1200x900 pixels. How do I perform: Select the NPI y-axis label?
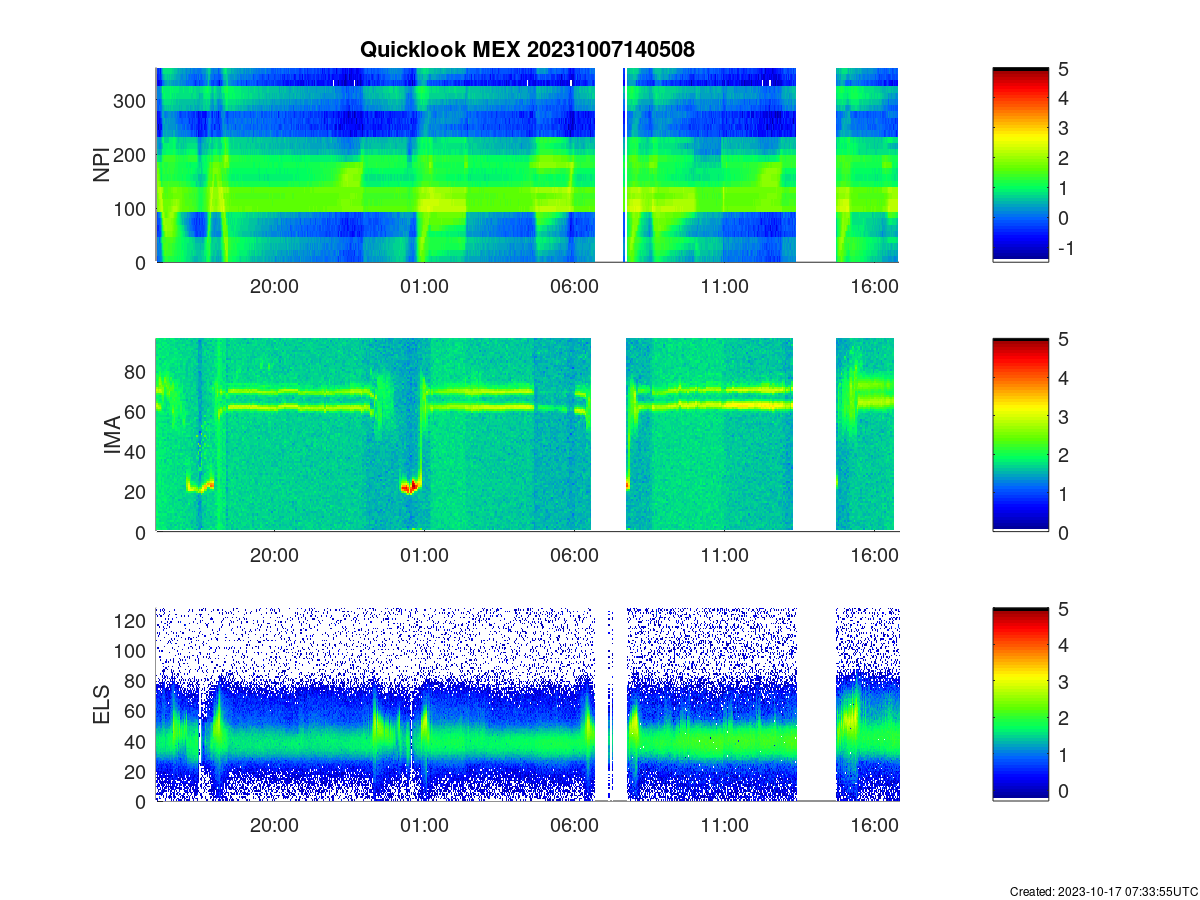click(101, 165)
